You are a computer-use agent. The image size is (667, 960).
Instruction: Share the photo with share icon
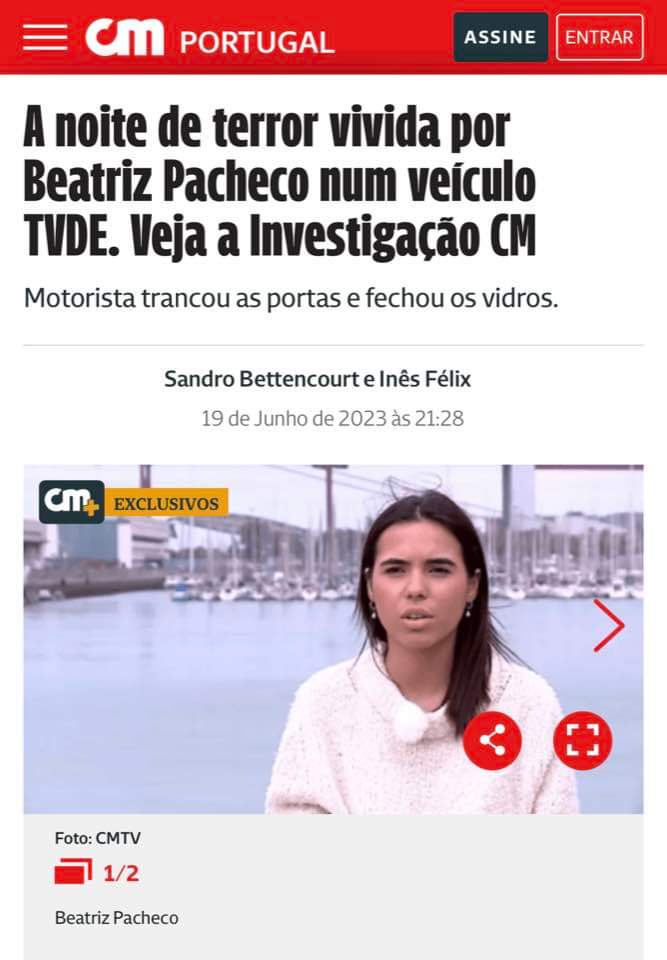coord(492,741)
